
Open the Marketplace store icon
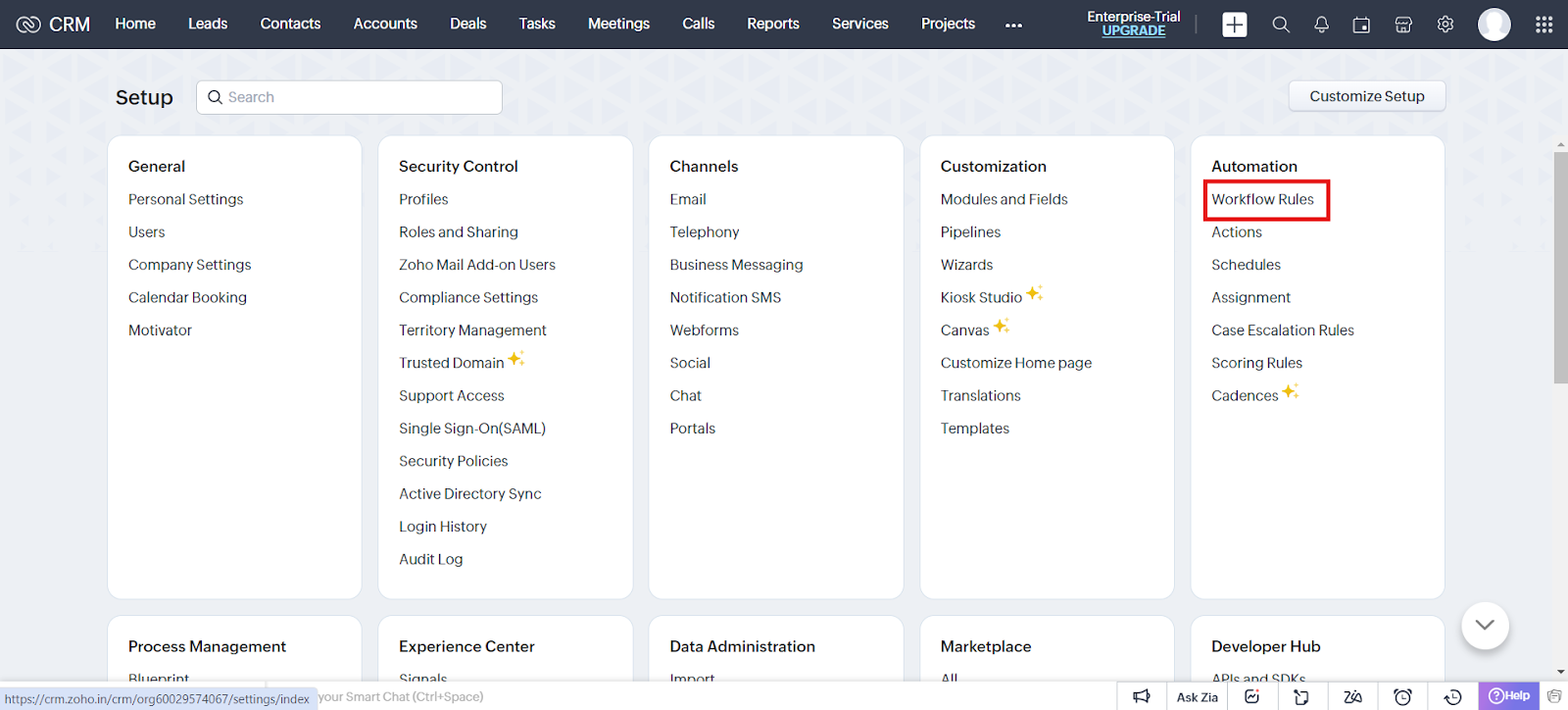(x=1403, y=25)
